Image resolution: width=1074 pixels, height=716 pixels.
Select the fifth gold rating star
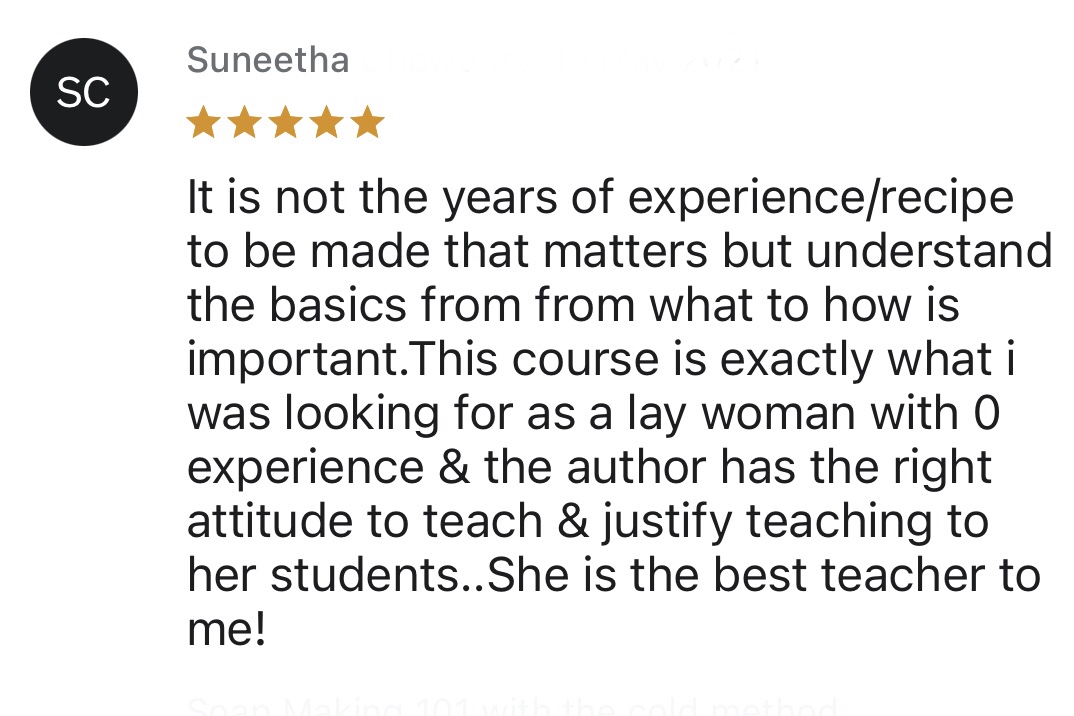pyautogui.click(x=368, y=122)
